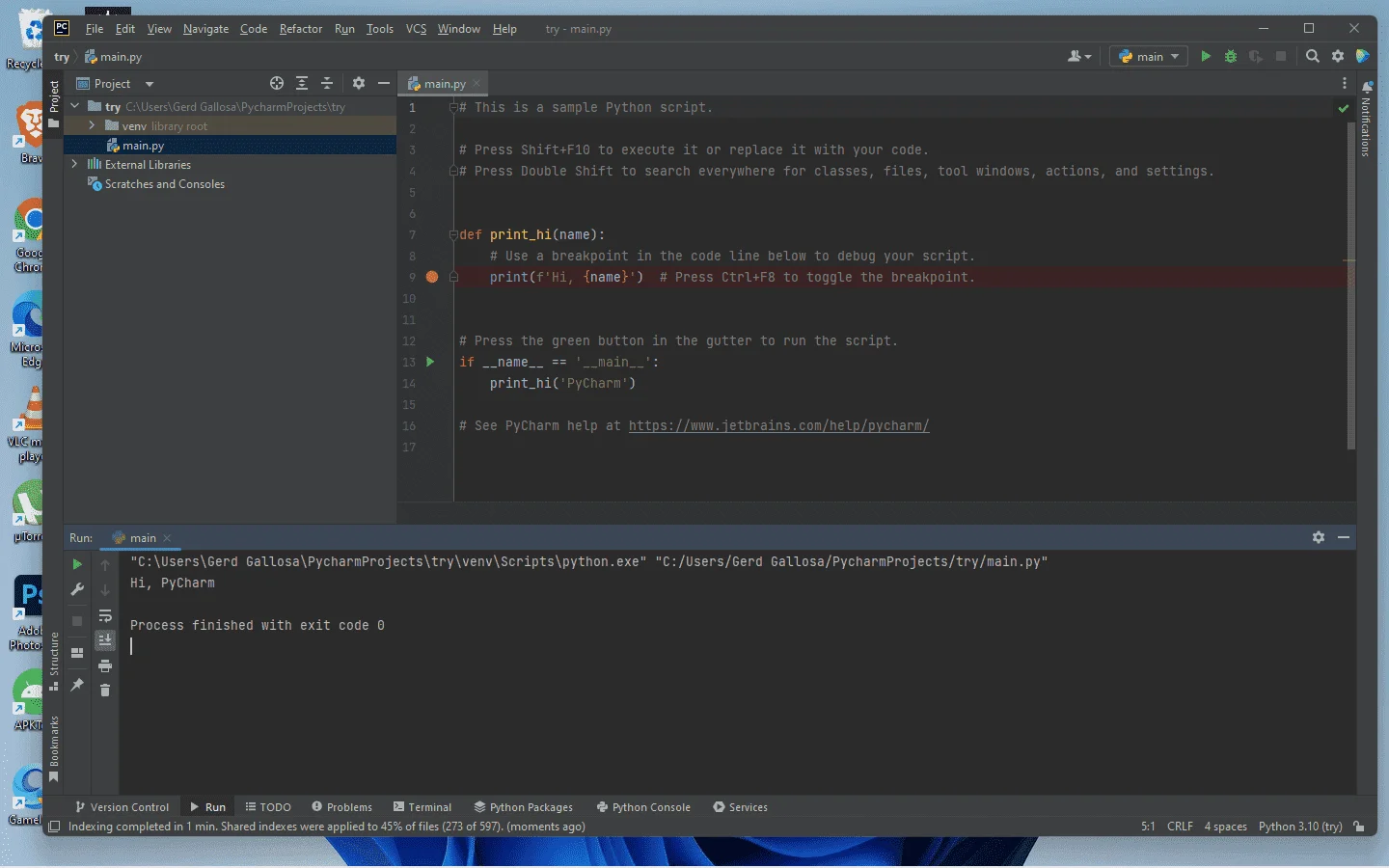Screen dimensions: 1389x868
Task: Hide the Project tool window
Action: pyautogui.click(x=384, y=84)
